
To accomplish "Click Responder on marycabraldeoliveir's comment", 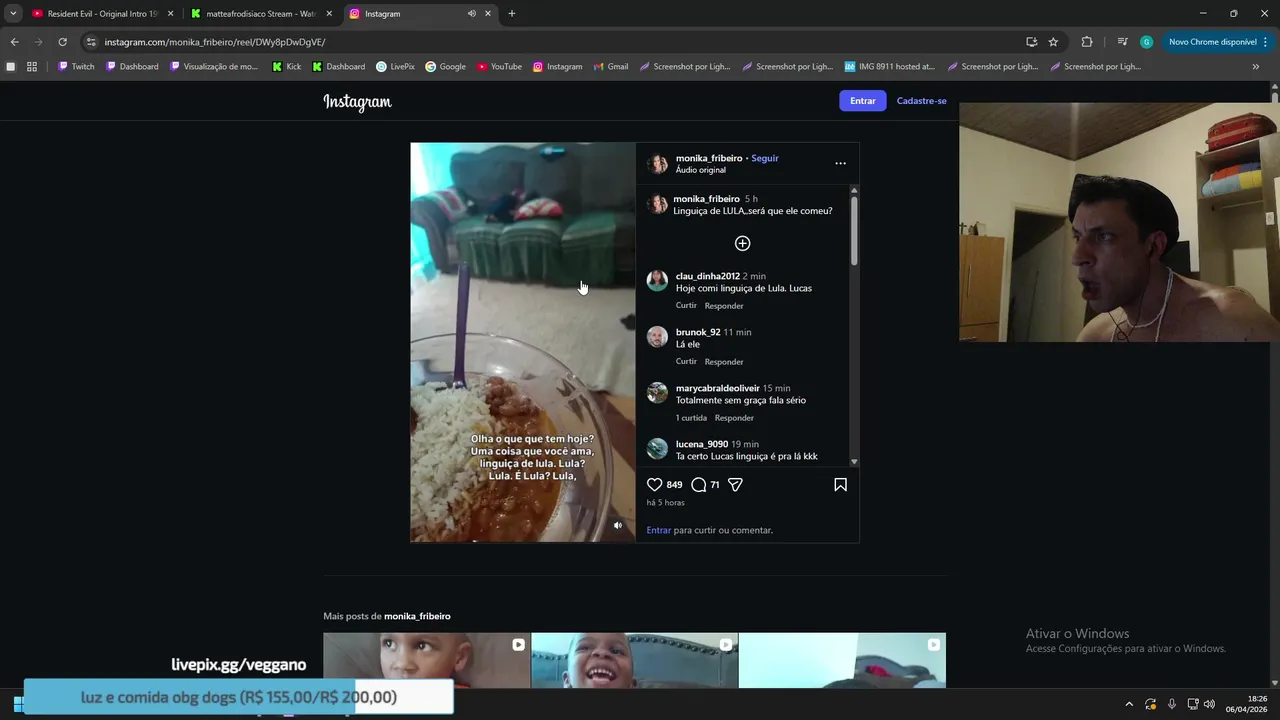I will pyautogui.click(x=734, y=417).
